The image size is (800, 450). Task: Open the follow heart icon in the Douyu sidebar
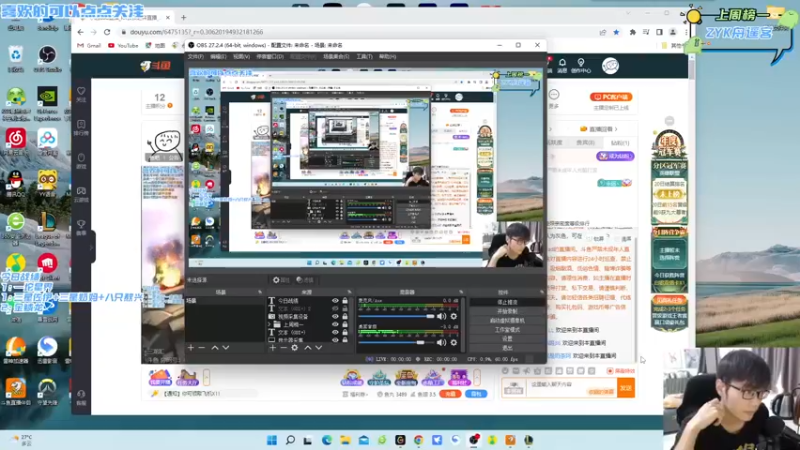pos(81,91)
